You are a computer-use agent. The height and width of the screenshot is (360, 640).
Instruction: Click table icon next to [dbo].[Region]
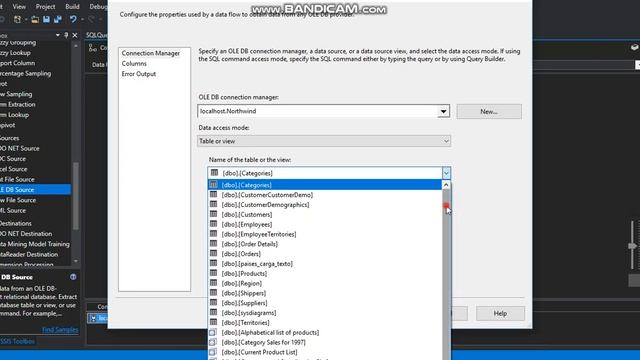(213, 282)
